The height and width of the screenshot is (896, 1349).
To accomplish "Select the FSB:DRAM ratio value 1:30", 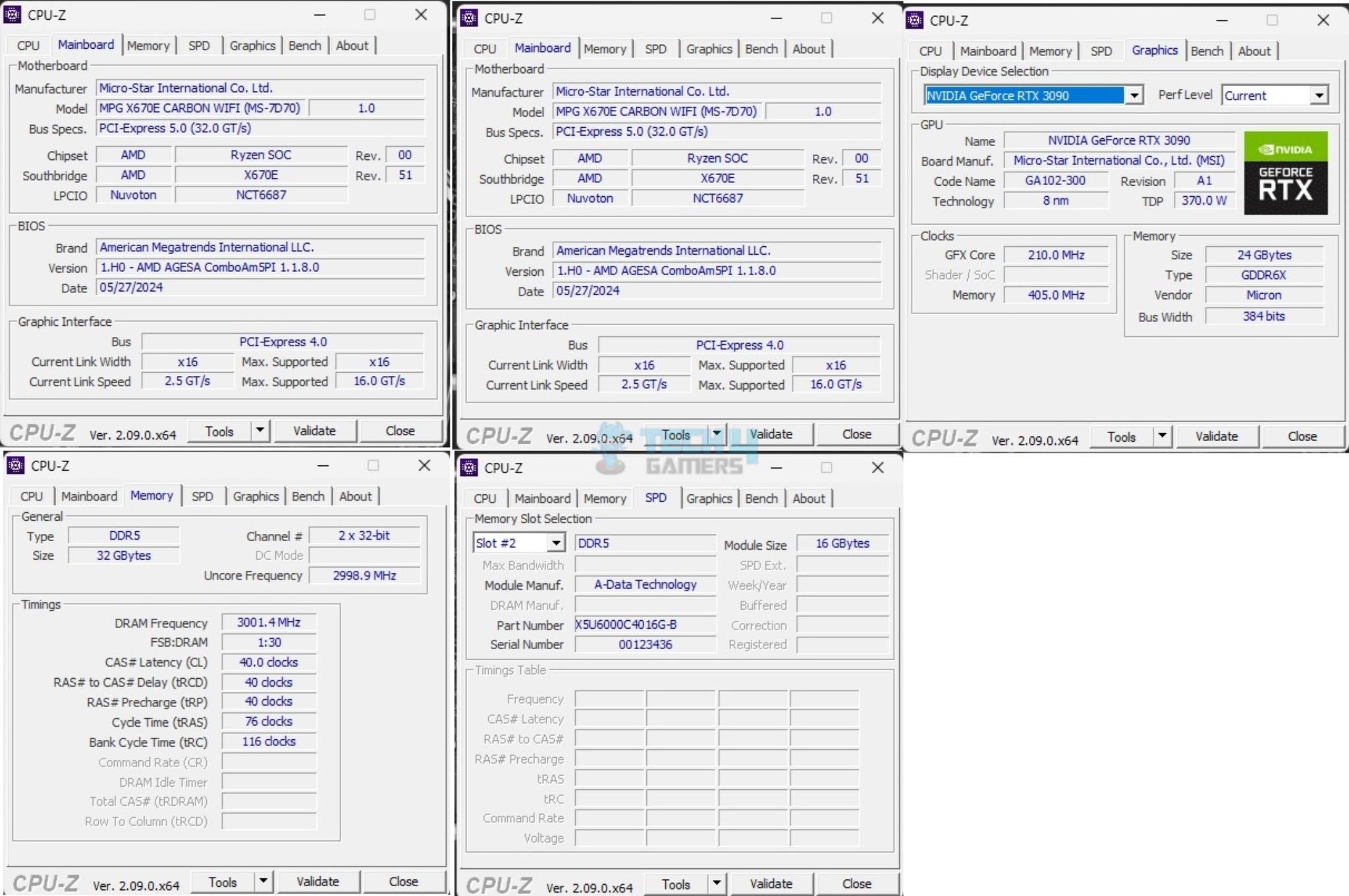I will pyautogui.click(x=269, y=642).
